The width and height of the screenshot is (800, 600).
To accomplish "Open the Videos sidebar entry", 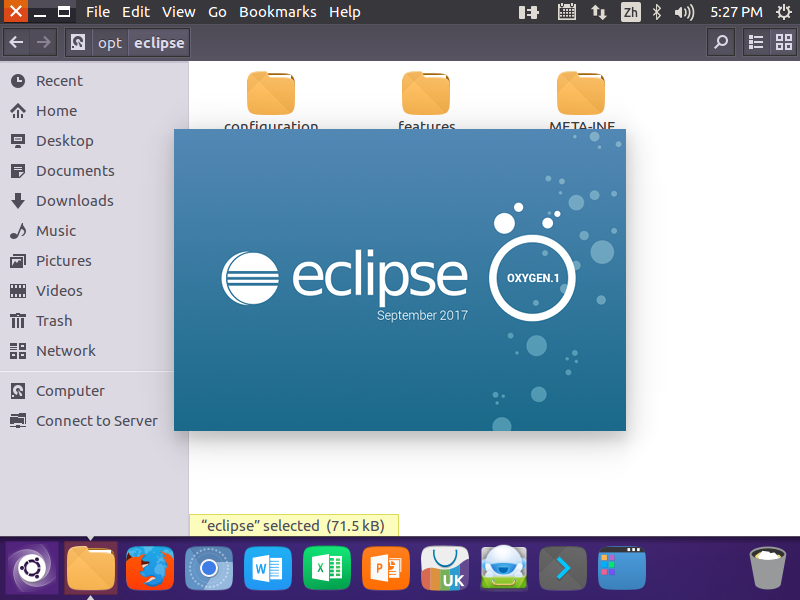I will click(x=59, y=291).
